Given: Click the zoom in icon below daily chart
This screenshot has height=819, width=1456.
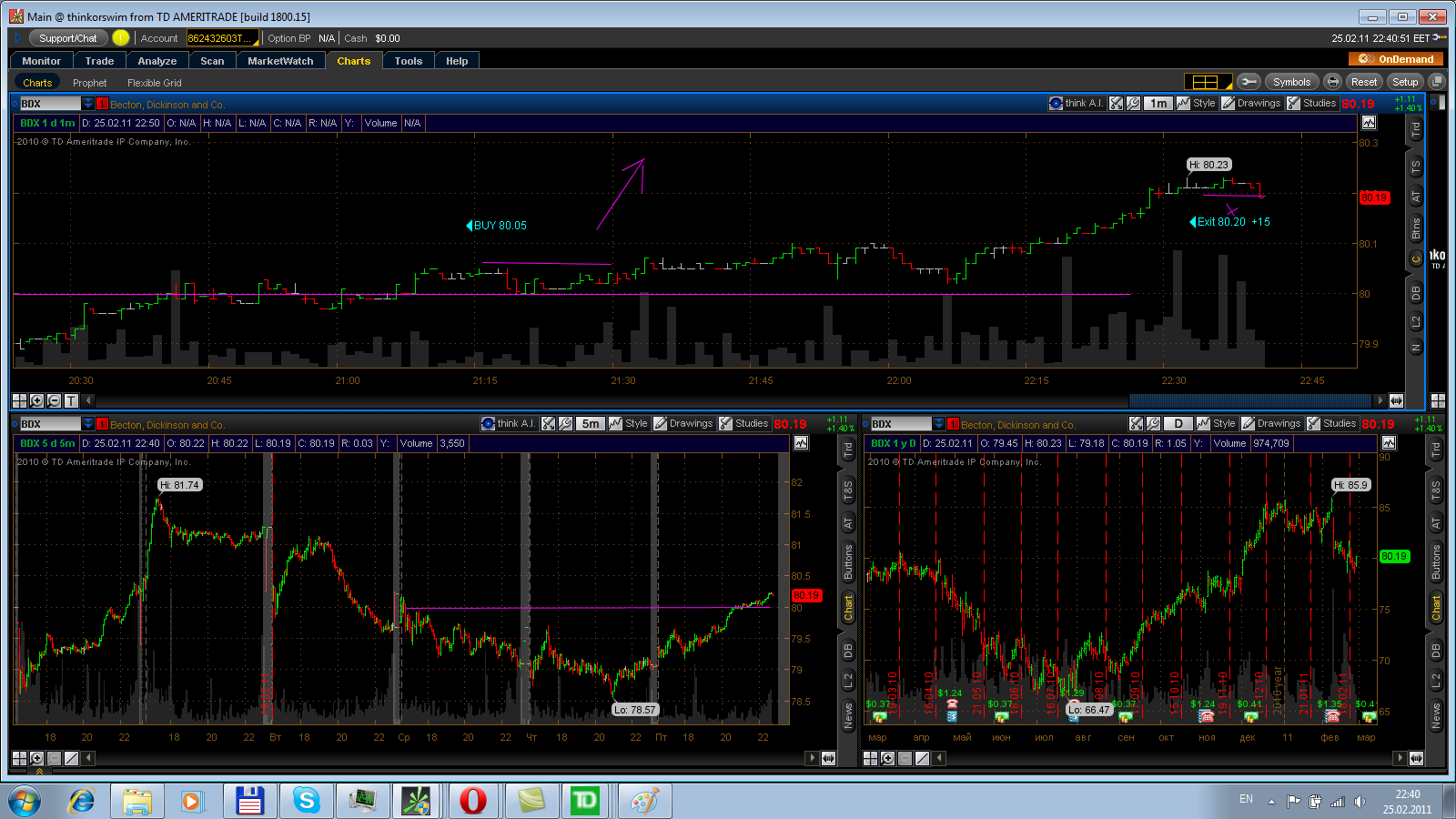Looking at the screenshot, I should coord(887,758).
